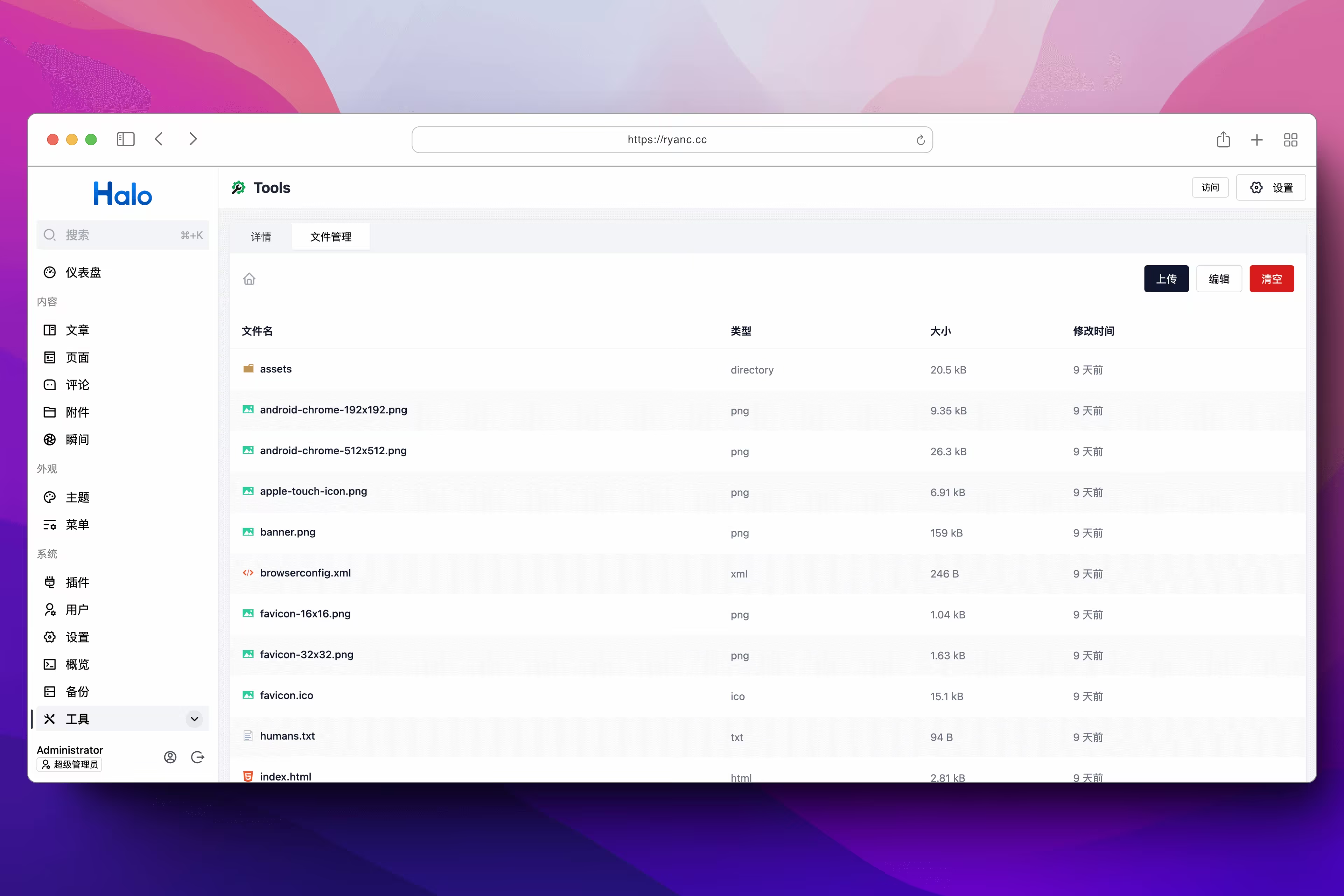Click the home breadcrumb icon

click(249, 279)
